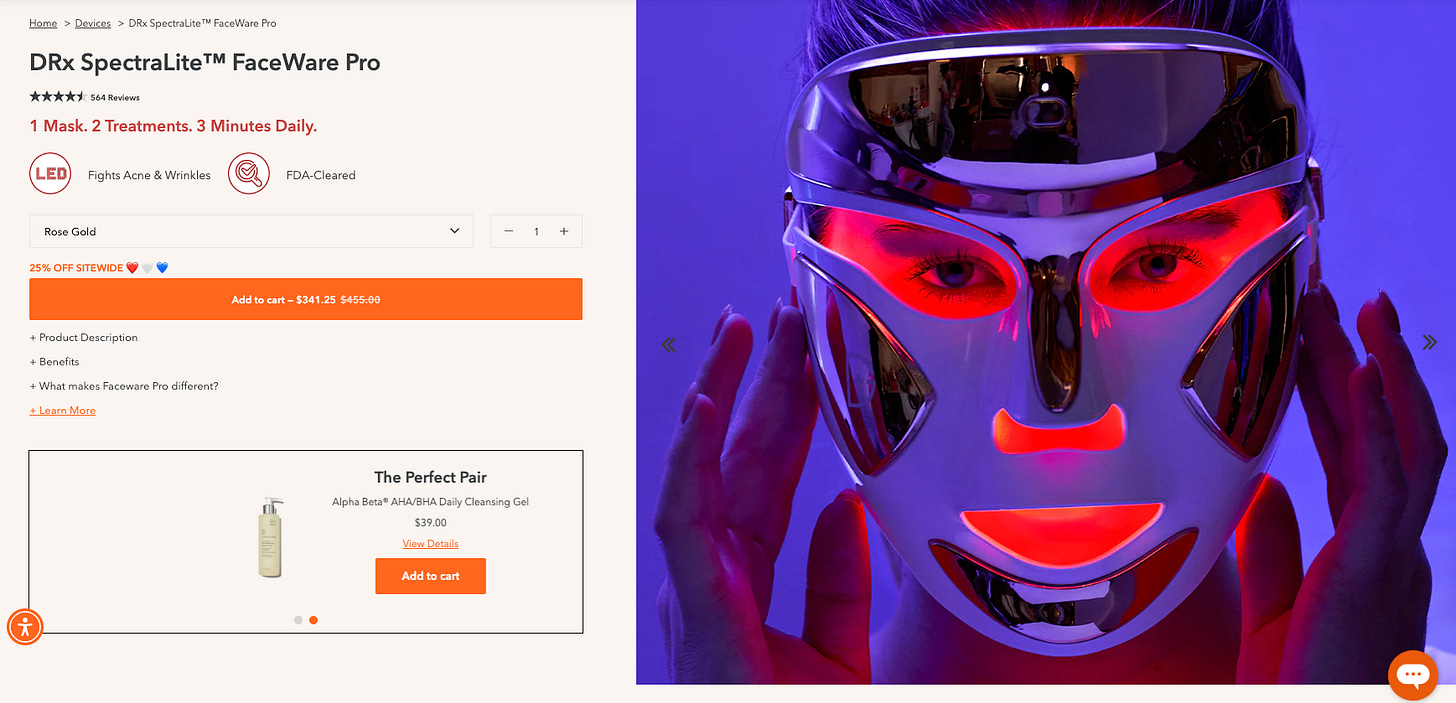Screen dimensions: 1456x703
Task: Advance to the next product image arrow
Action: coord(1429,342)
